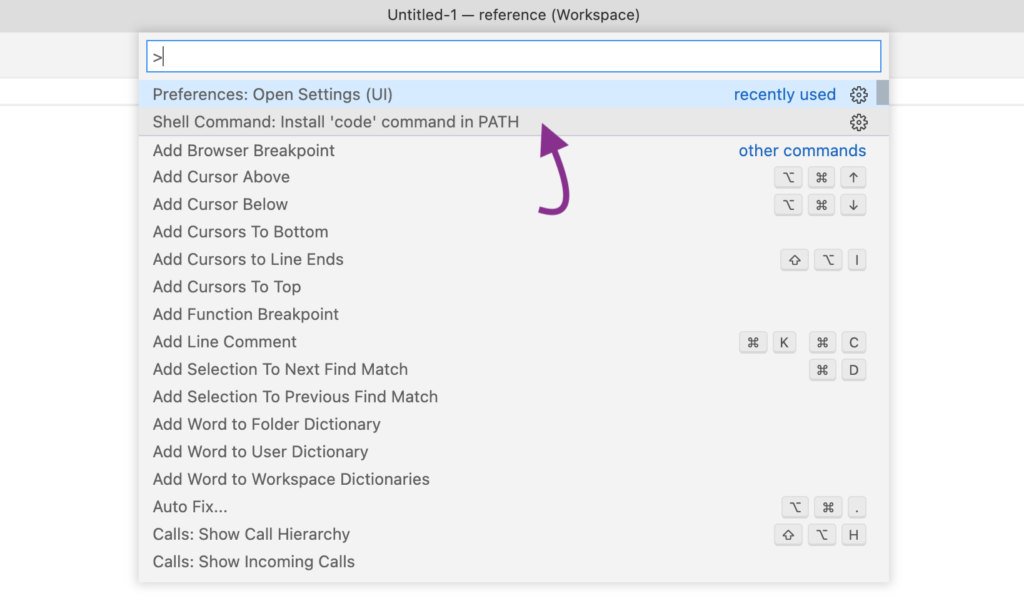Screen dimensions: 1024x601
Task: Open the recently used link
Action: (x=785, y=94)
